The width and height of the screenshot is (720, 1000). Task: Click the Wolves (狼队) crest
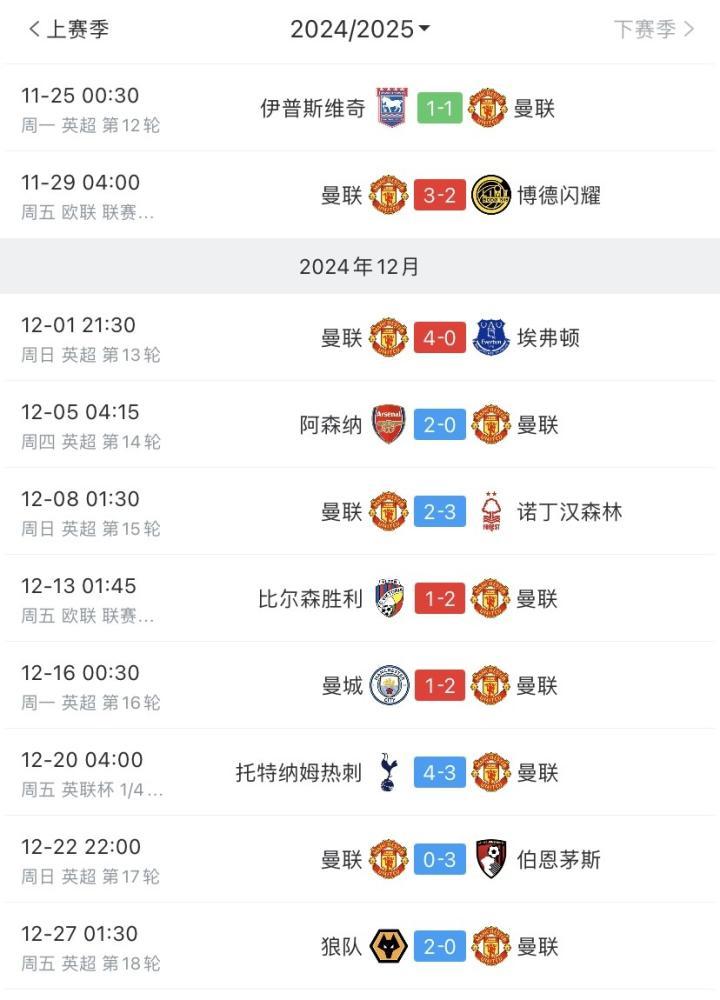coord(390,947)
